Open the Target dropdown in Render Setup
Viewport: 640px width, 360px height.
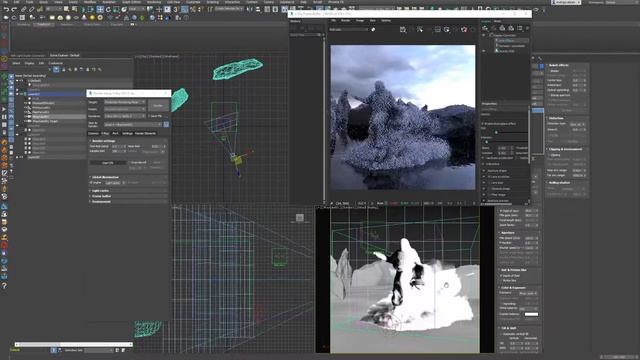124,102
